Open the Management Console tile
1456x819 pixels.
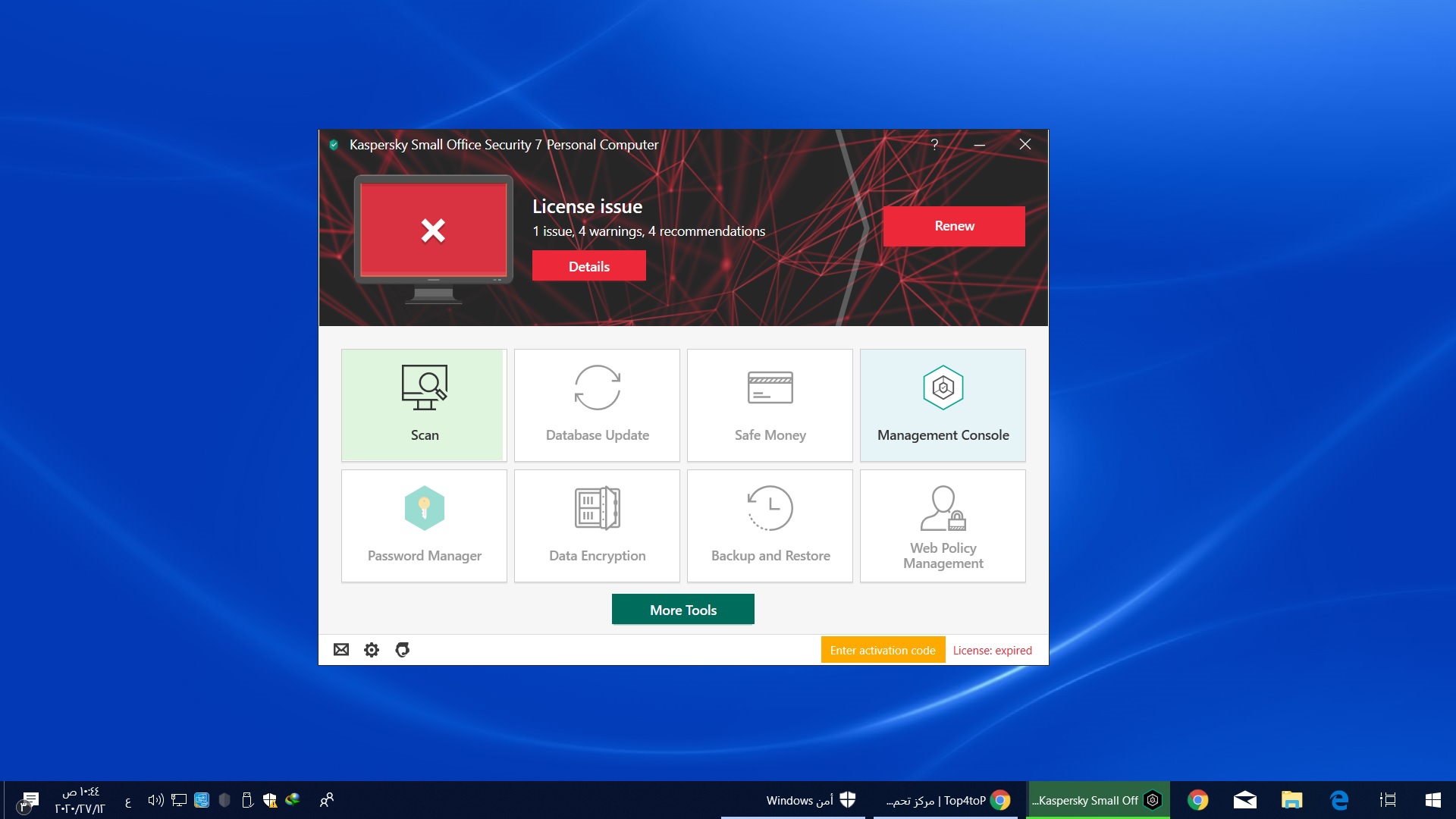pyautogui.click(x=943, y=405)
